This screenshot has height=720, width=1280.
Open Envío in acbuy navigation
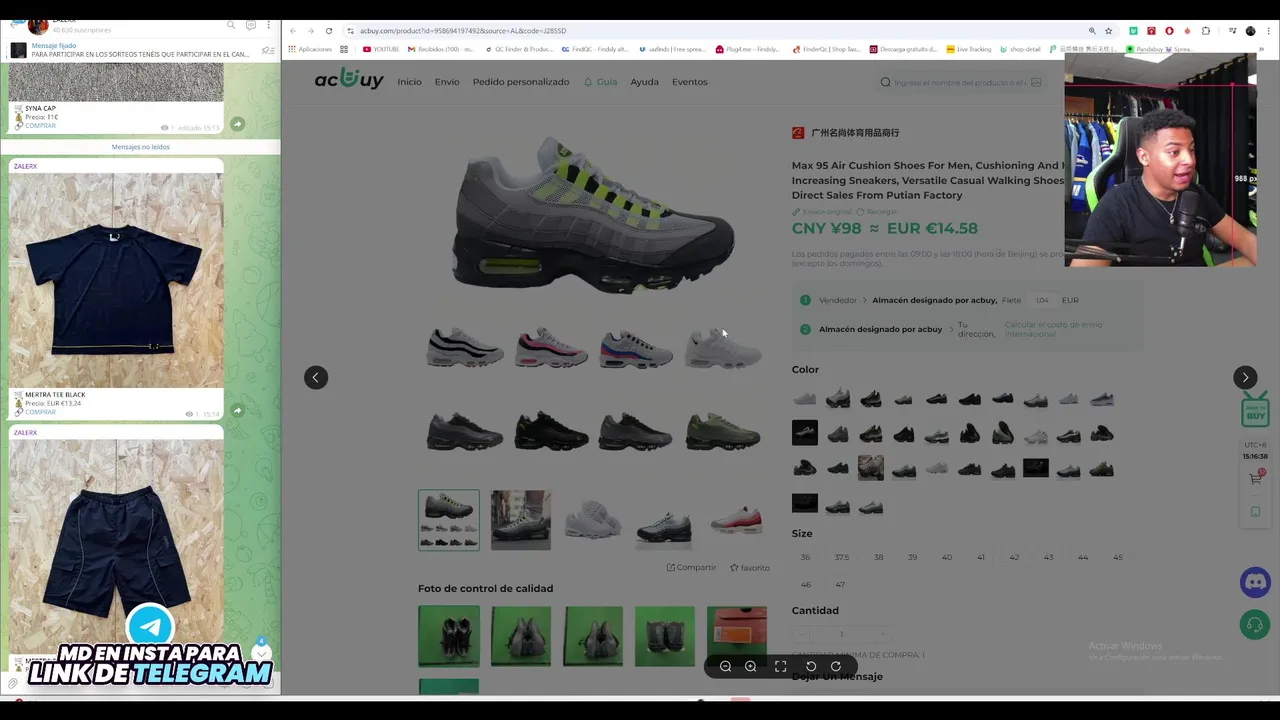(x=447, y=82)
